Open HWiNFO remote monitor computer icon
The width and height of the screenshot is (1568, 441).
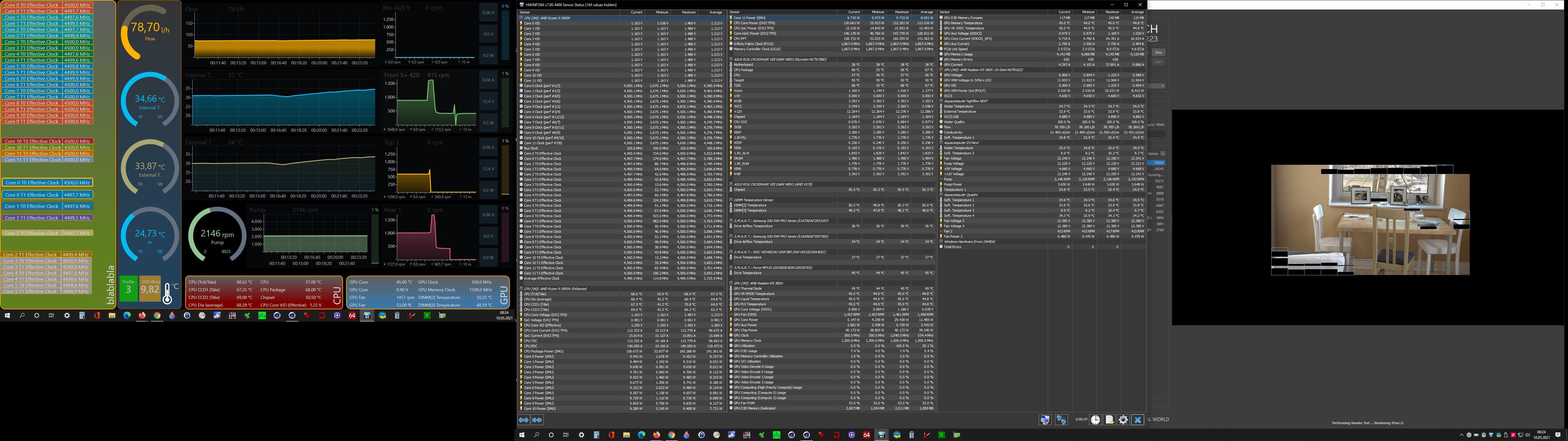tap(1045, 420)
